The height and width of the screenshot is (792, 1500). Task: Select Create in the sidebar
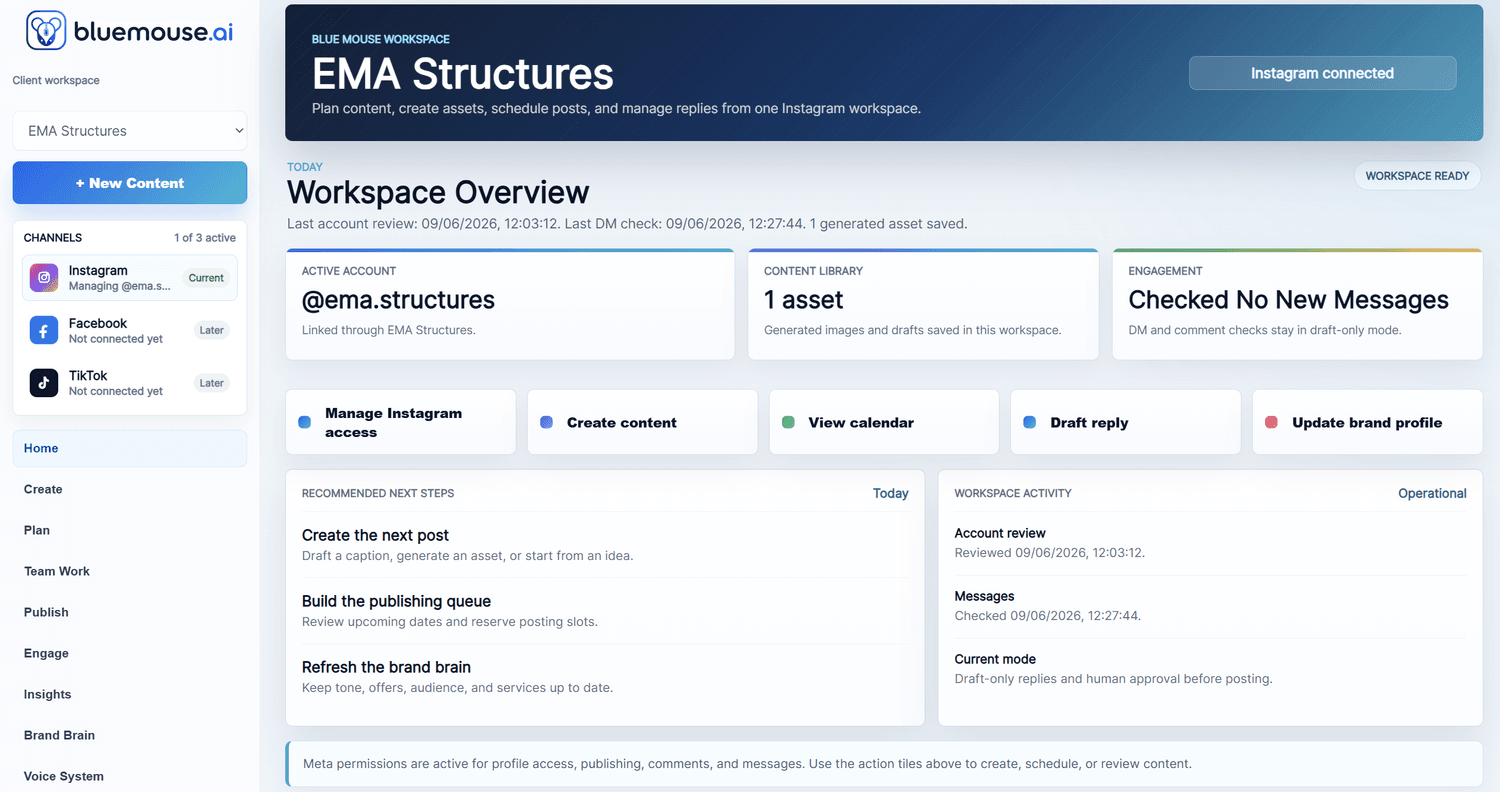(x=130, y=490)
